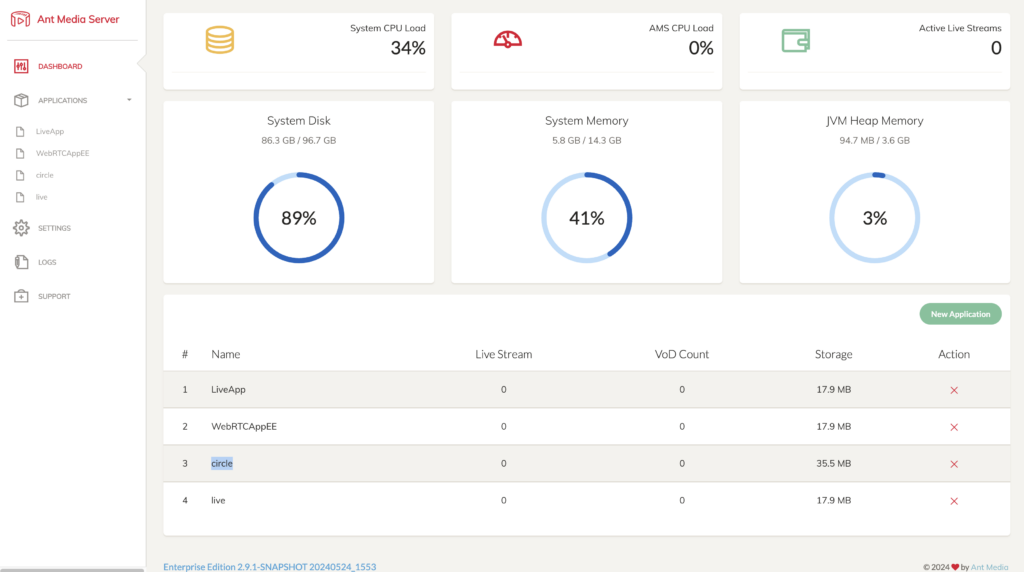Viewport: 1024px width, 572px height.
Task: Click the System Disk 89% progress ring
Action: point(298,217)
